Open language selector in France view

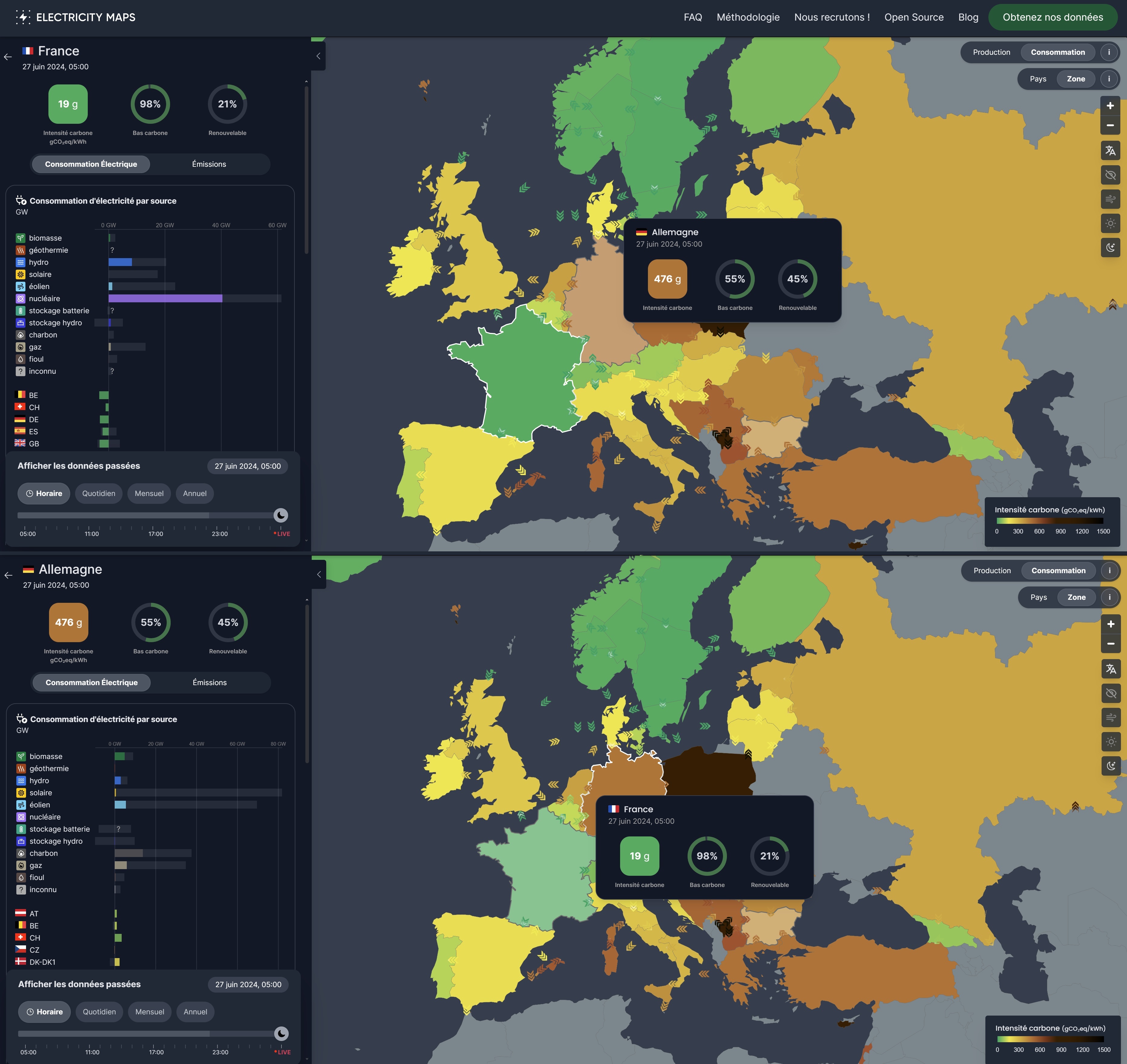point(1110,151)
